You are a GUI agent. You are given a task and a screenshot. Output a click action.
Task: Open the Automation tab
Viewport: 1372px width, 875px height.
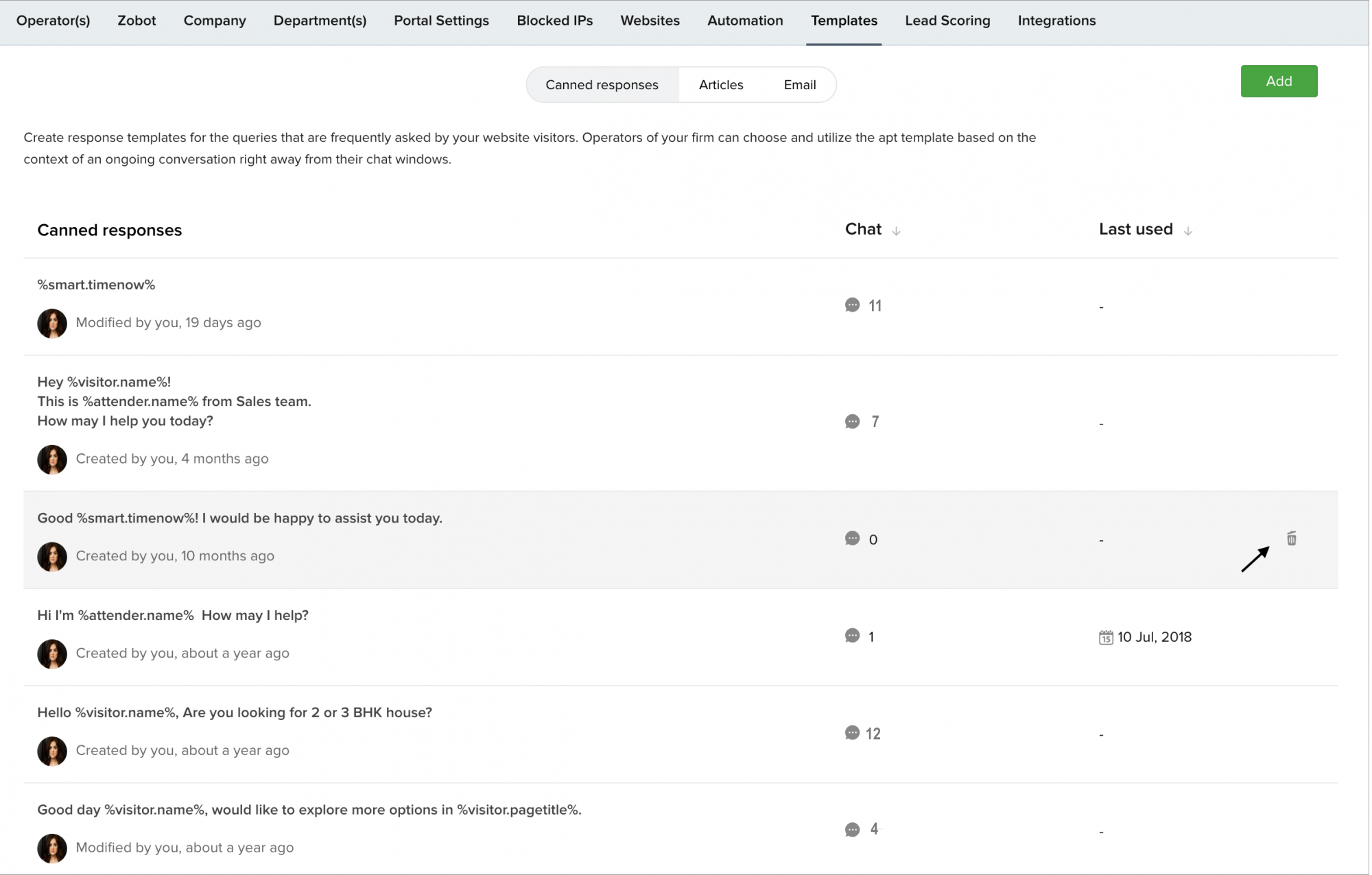(x=745, y=21)
